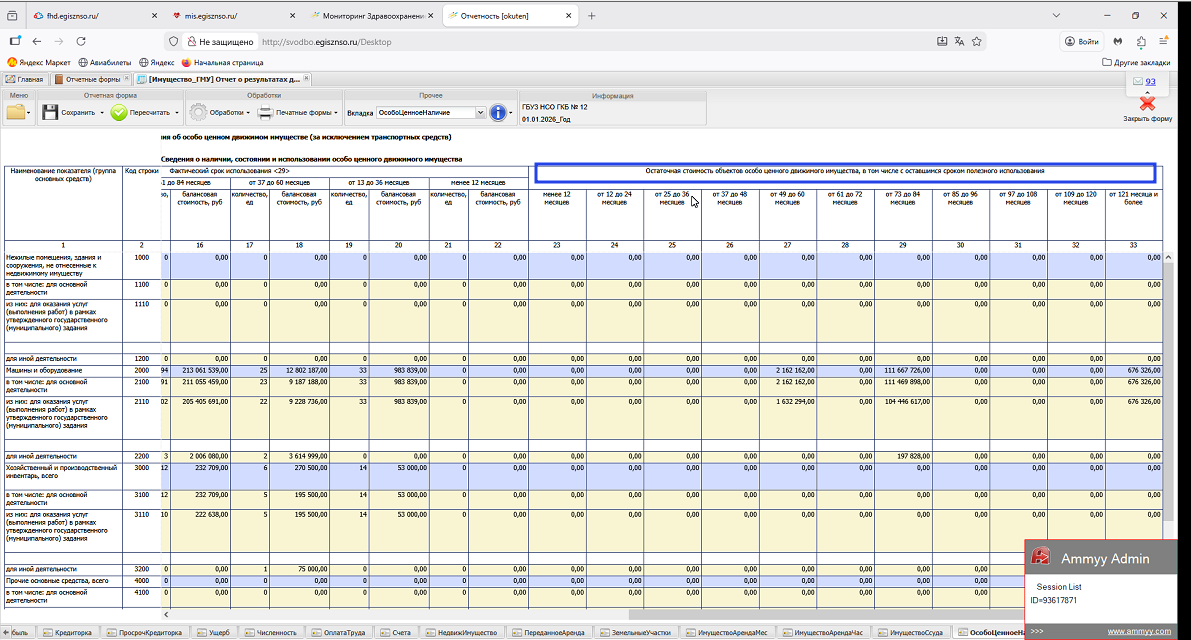The image size is (1191, 640).
Task: Click the Войти account button
Action: click(1082, 42)
